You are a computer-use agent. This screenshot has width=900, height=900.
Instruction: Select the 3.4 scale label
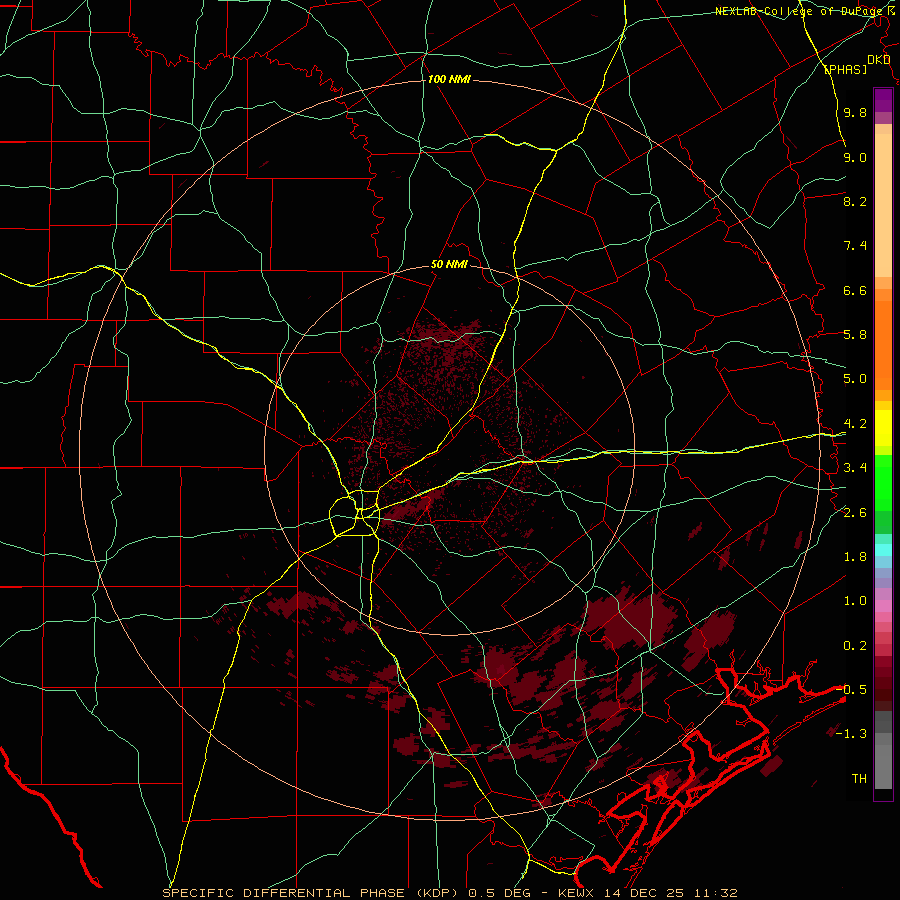(855, 468)
